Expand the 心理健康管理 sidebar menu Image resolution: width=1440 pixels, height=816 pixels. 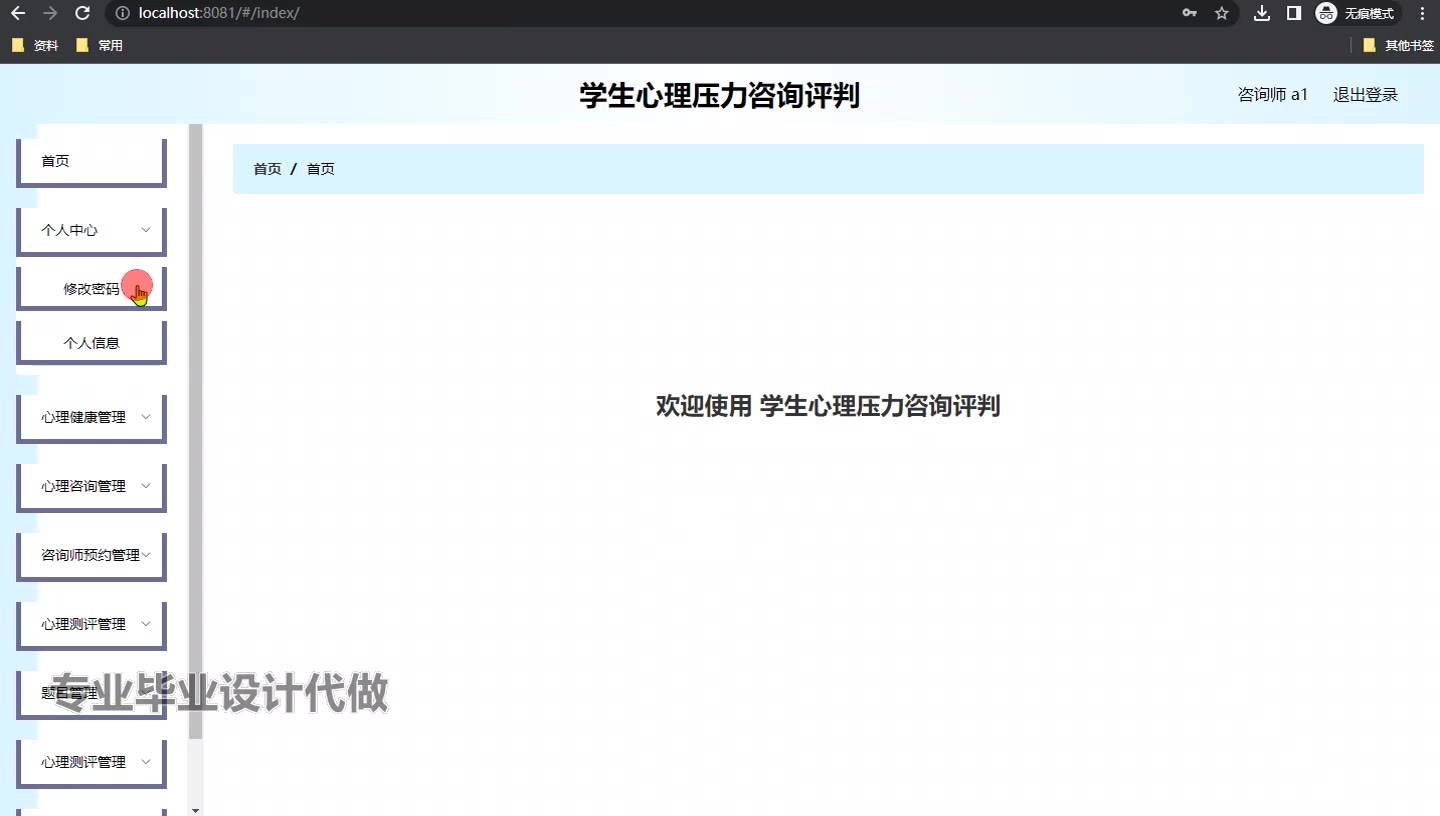click(x=91, y=417)
